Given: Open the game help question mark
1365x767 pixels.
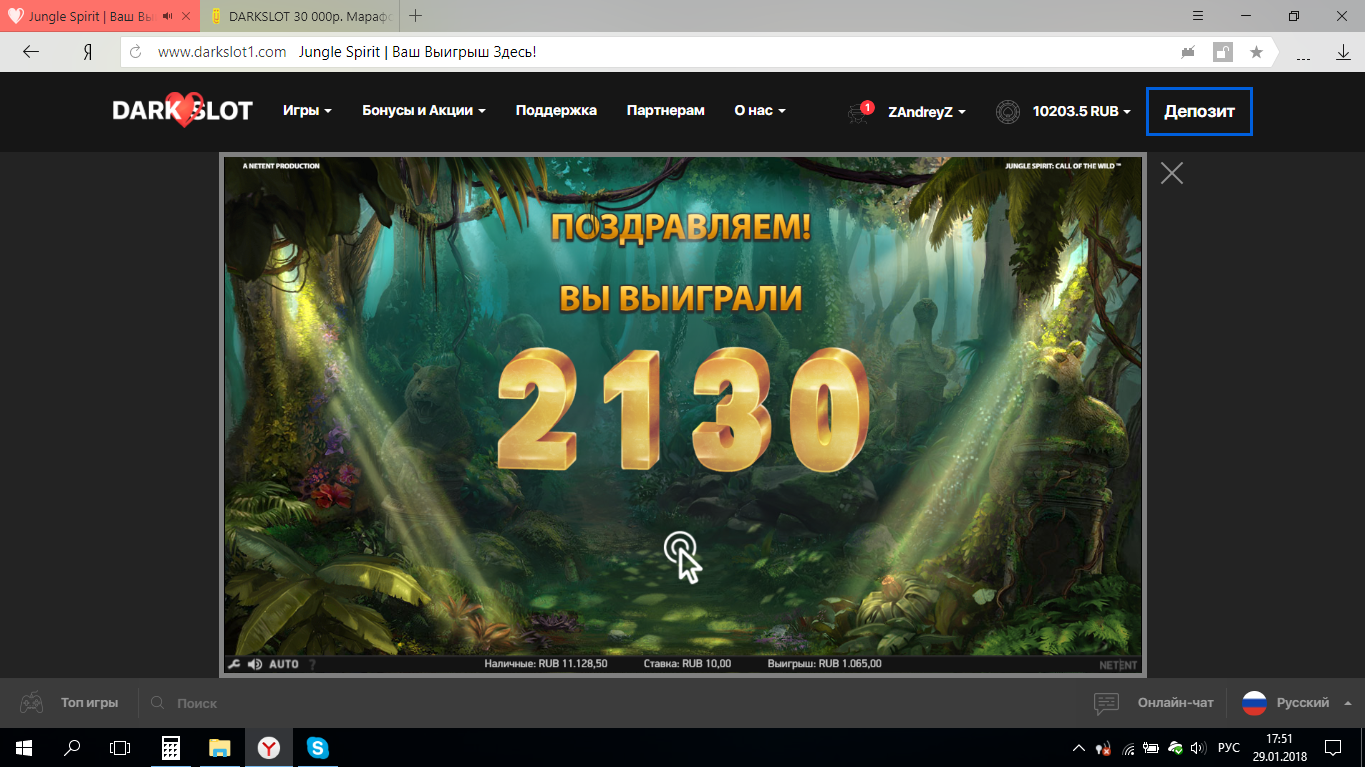Looking at the screenshot, I should tap(312, 664).
